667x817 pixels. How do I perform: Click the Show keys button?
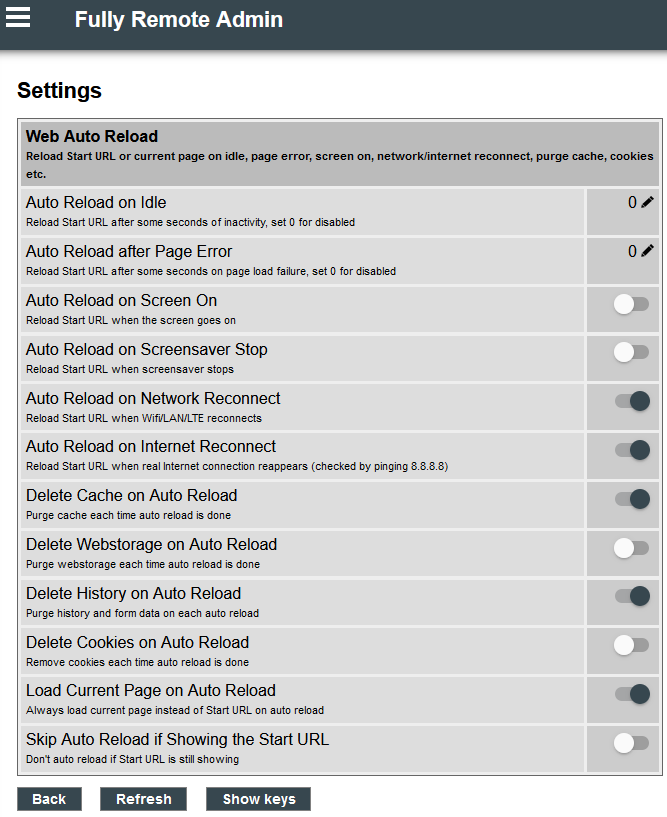point(258,799)
